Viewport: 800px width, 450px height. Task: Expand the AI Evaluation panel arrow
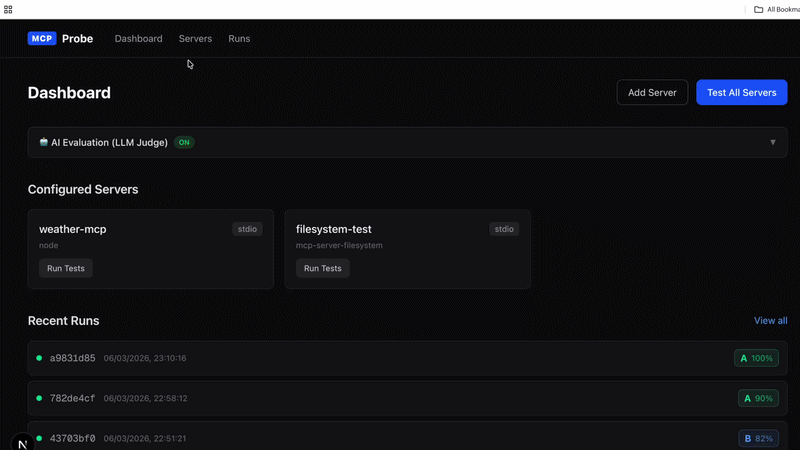(773, 142)
